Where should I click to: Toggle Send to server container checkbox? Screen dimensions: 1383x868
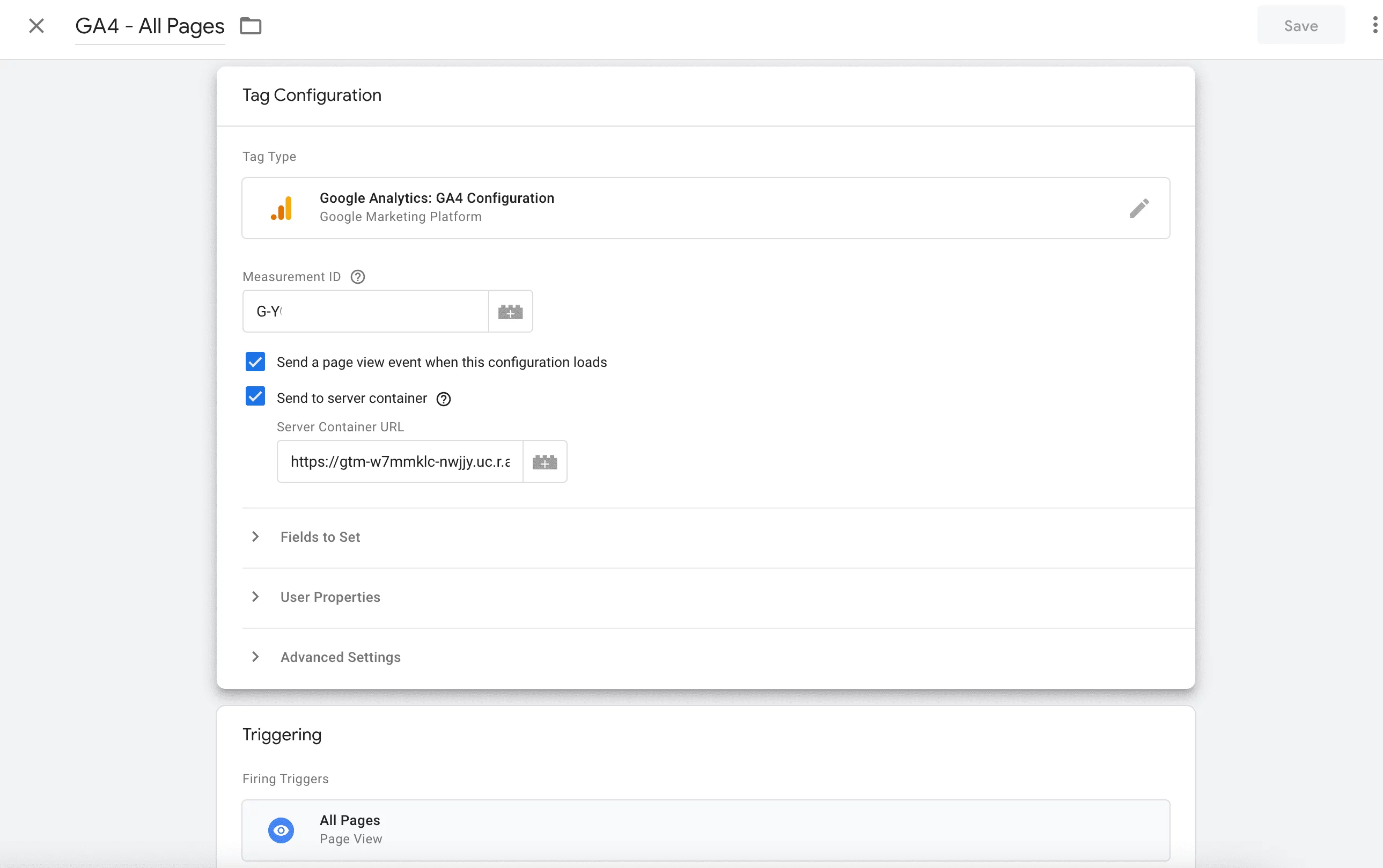click(255, 396)
